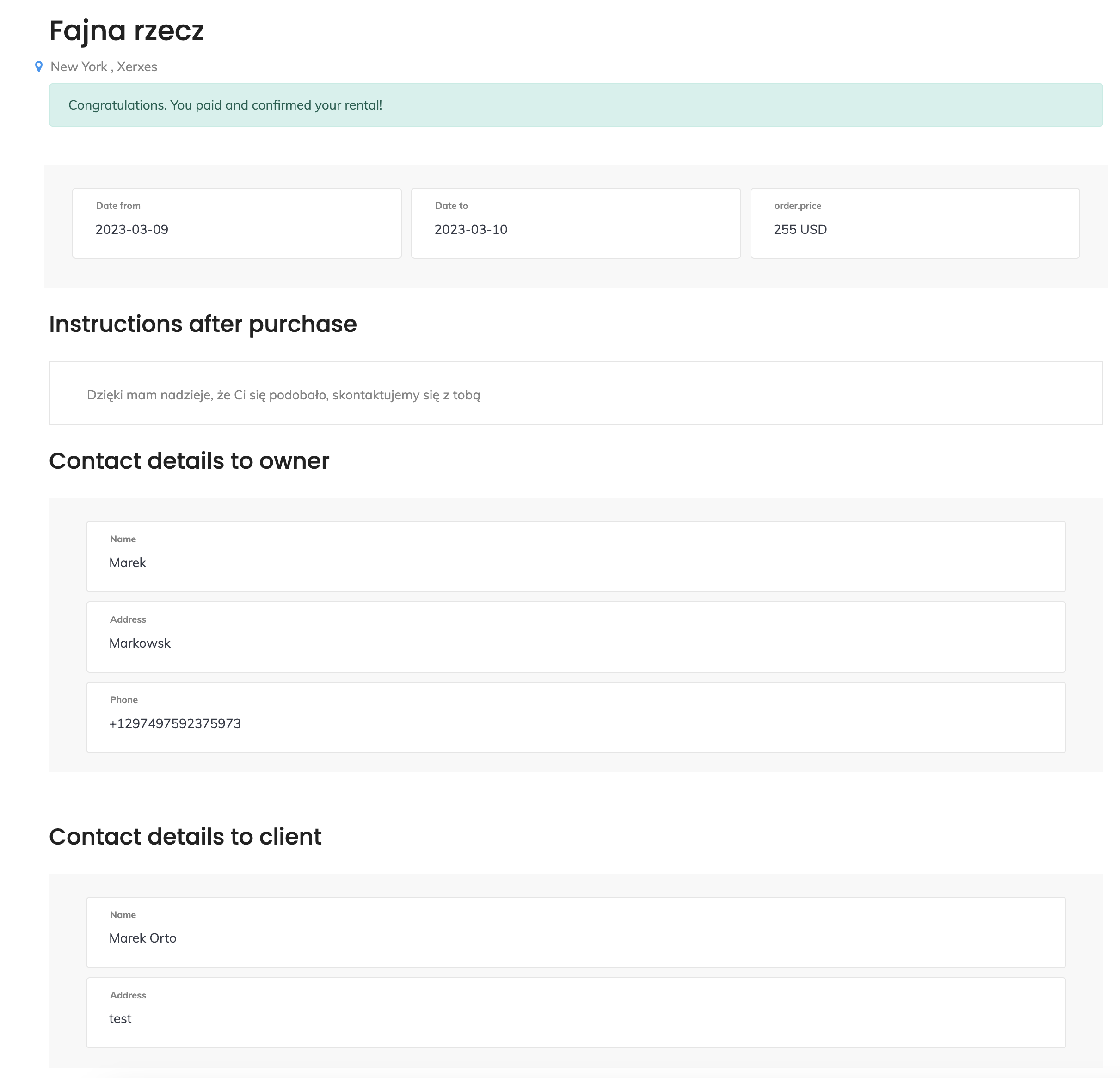The width and height of the screenshot is (1120, 1078).
Task: Click the order.price 255 USD box
Action: (914, 223)
